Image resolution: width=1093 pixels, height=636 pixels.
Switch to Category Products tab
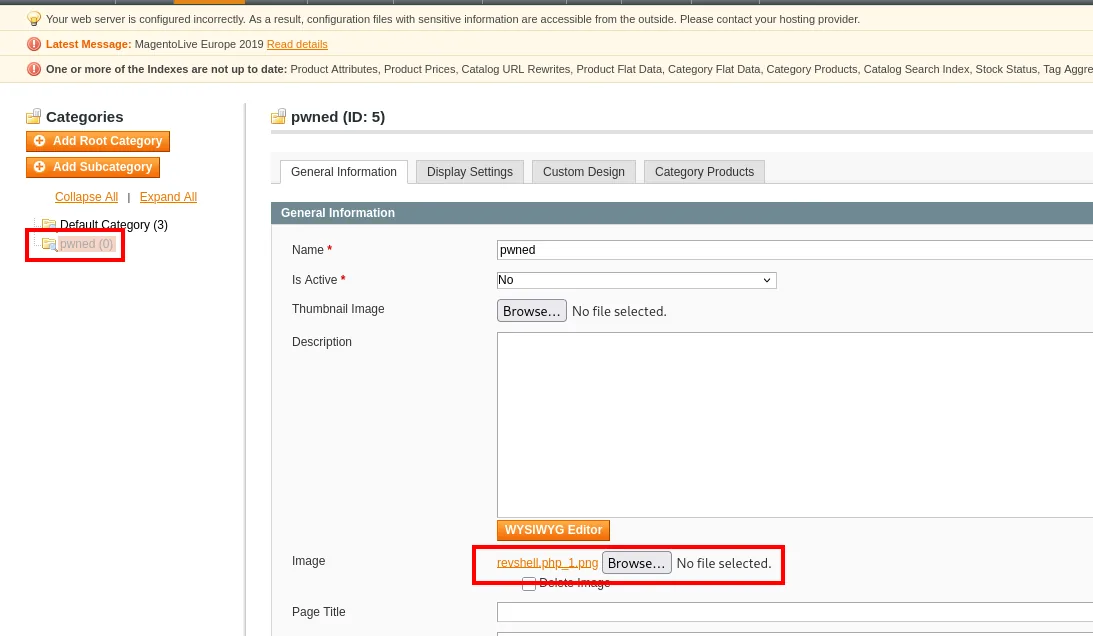click(x=704, y=172)
